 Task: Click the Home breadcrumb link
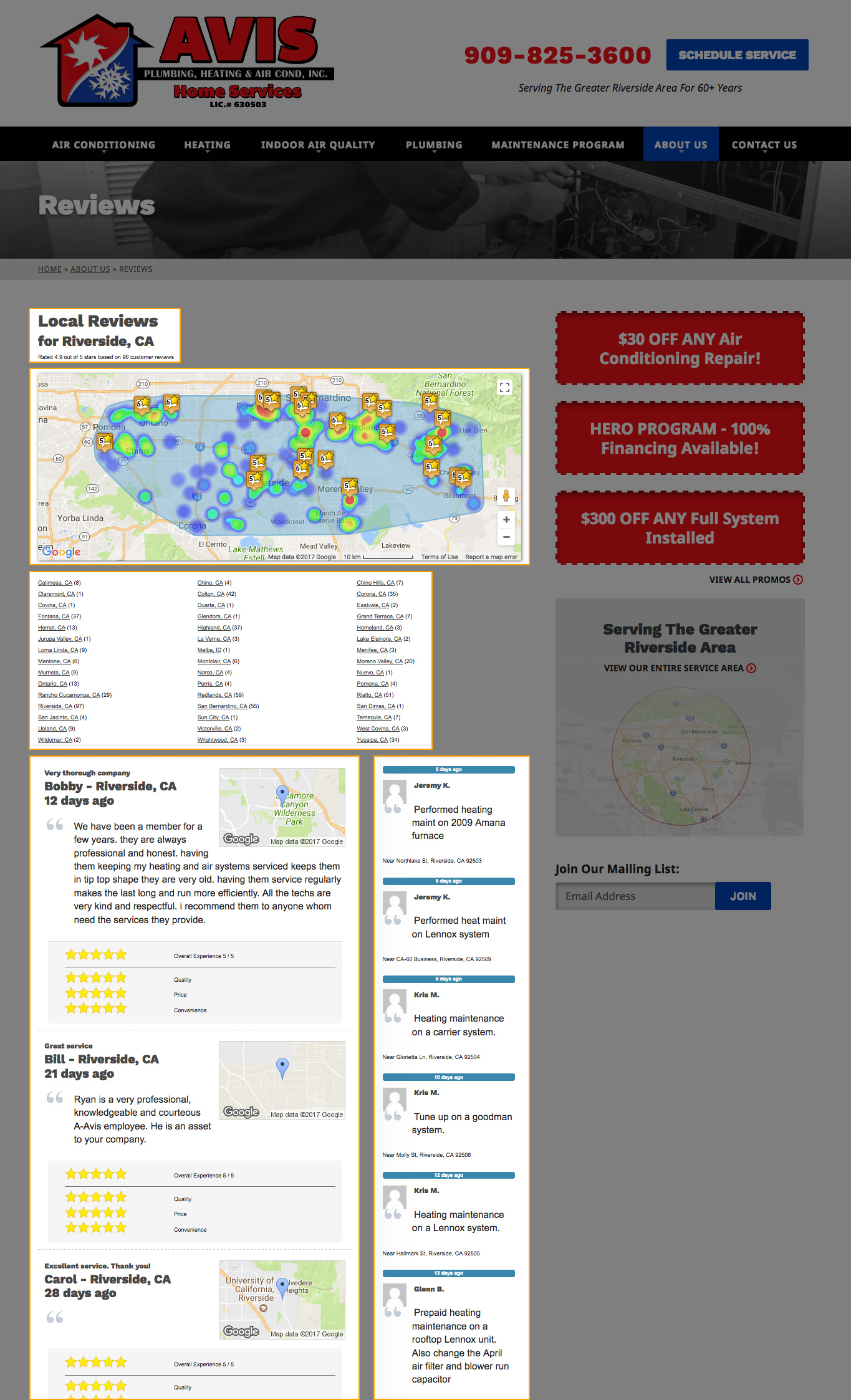click(x=50, y=269)
